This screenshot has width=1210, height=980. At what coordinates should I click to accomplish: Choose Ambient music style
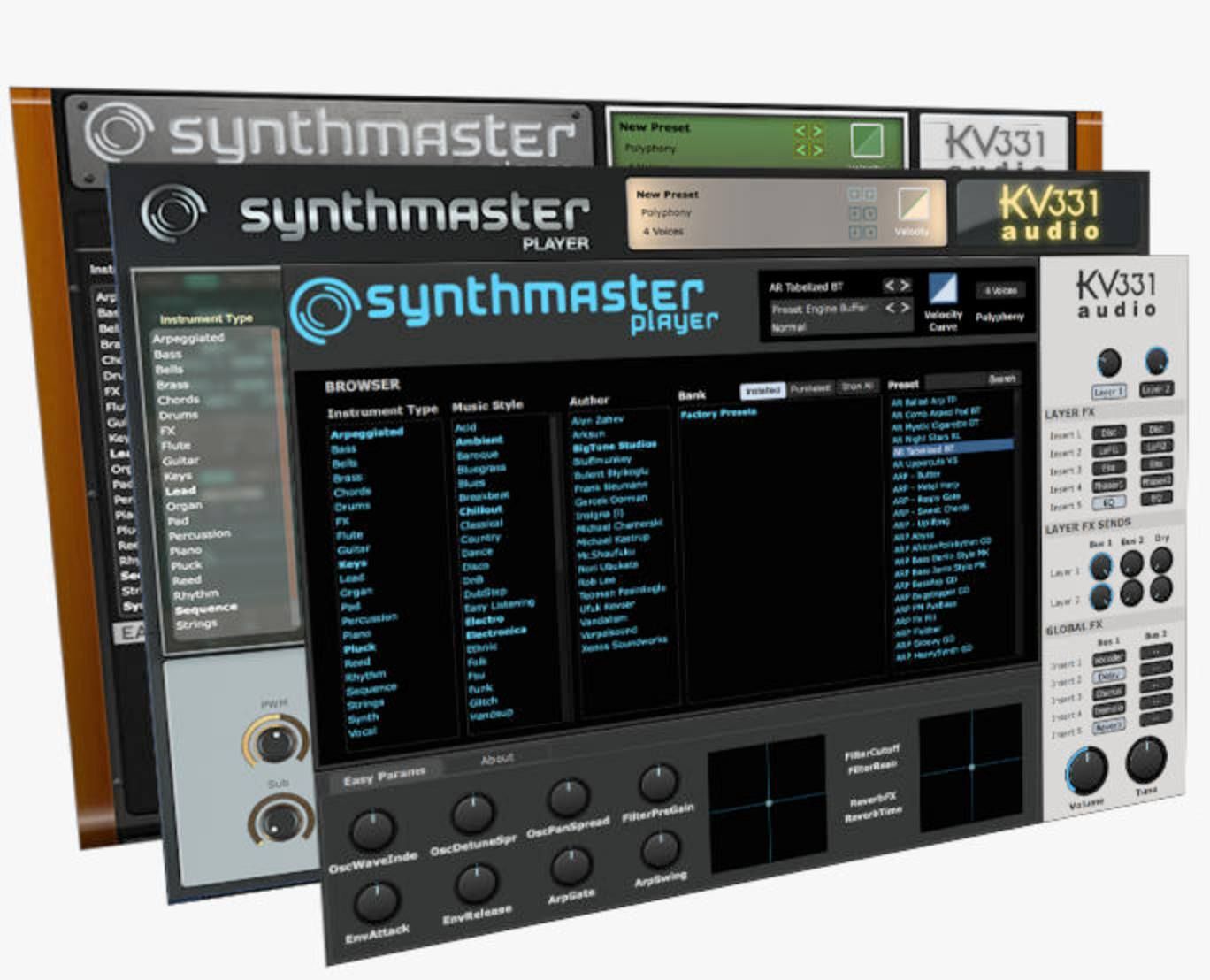click(479, 440)
